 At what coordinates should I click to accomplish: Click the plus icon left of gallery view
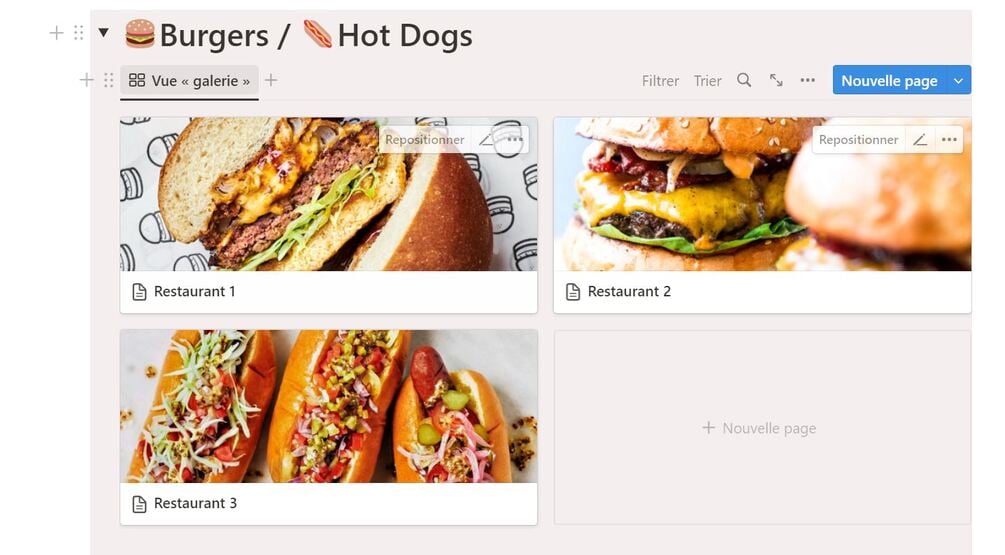point(87,80)
